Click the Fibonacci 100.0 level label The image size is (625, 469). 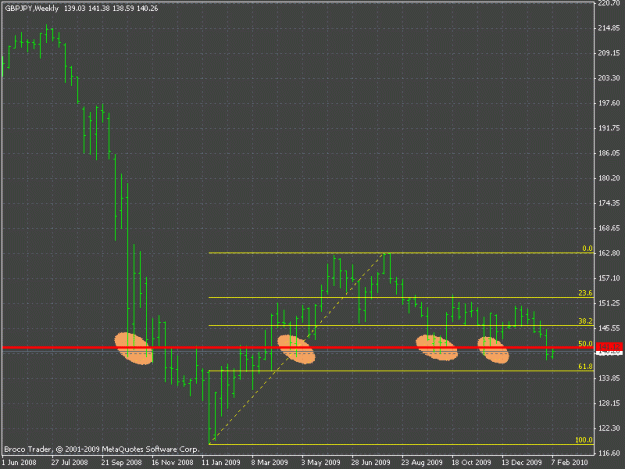click(x=584, y=440)
